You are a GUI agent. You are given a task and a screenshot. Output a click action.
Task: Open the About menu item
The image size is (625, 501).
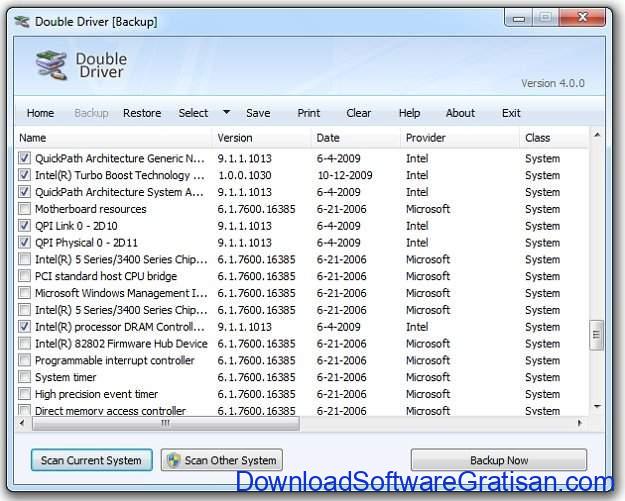[x=460, y=113]
